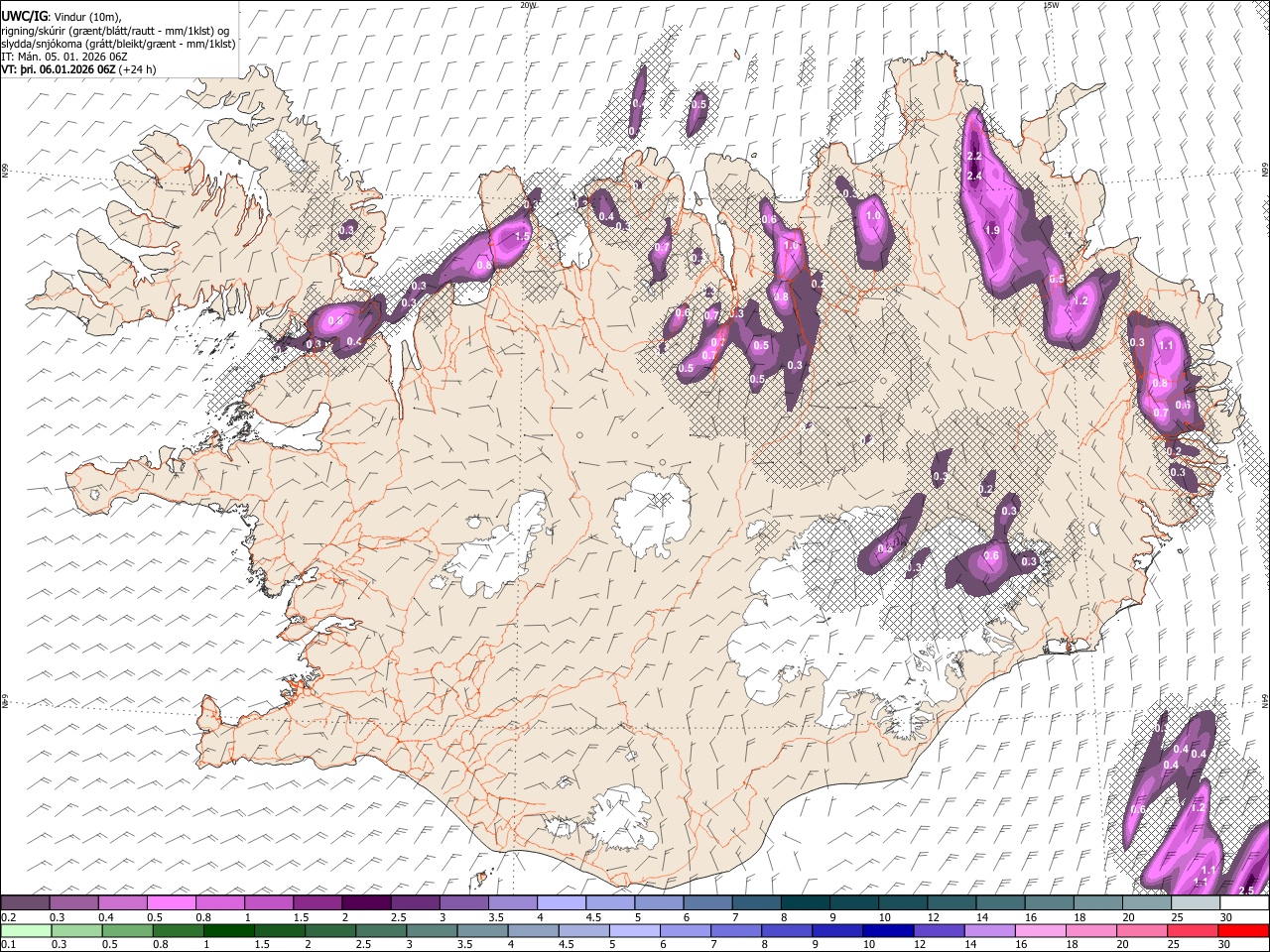Viewport: 1270px width, 952px height.
Task: Click the 'UWC/IG' title text
Action: (x=24, y=17)
